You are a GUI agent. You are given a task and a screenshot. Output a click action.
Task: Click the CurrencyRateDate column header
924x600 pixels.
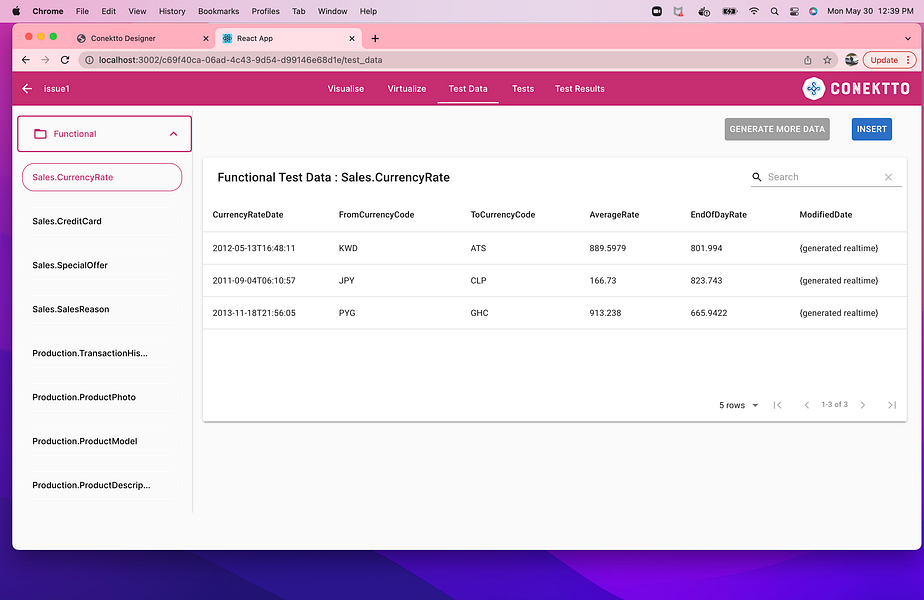[x=248, y=215]
